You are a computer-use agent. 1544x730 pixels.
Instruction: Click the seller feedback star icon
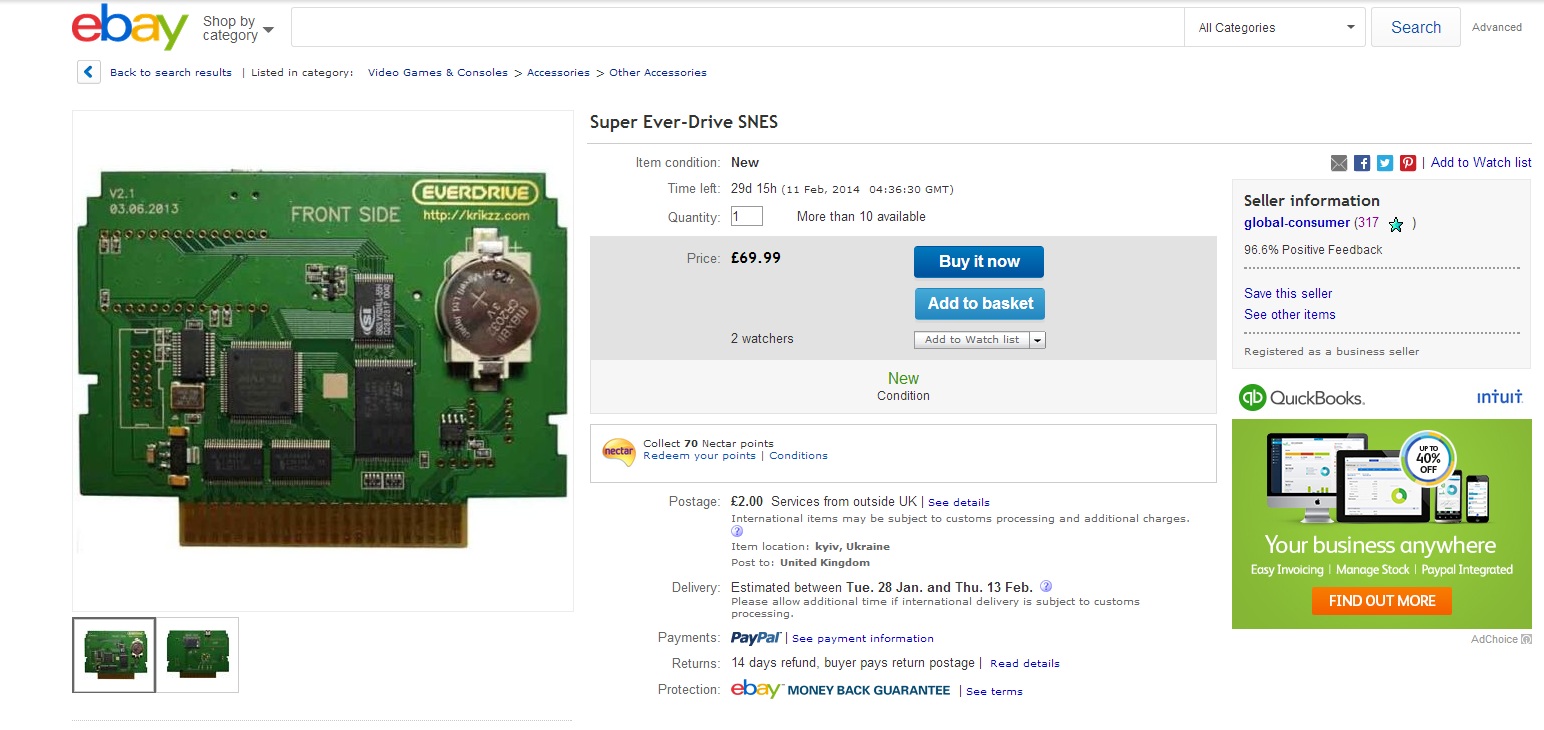(x=1396, y=225)
